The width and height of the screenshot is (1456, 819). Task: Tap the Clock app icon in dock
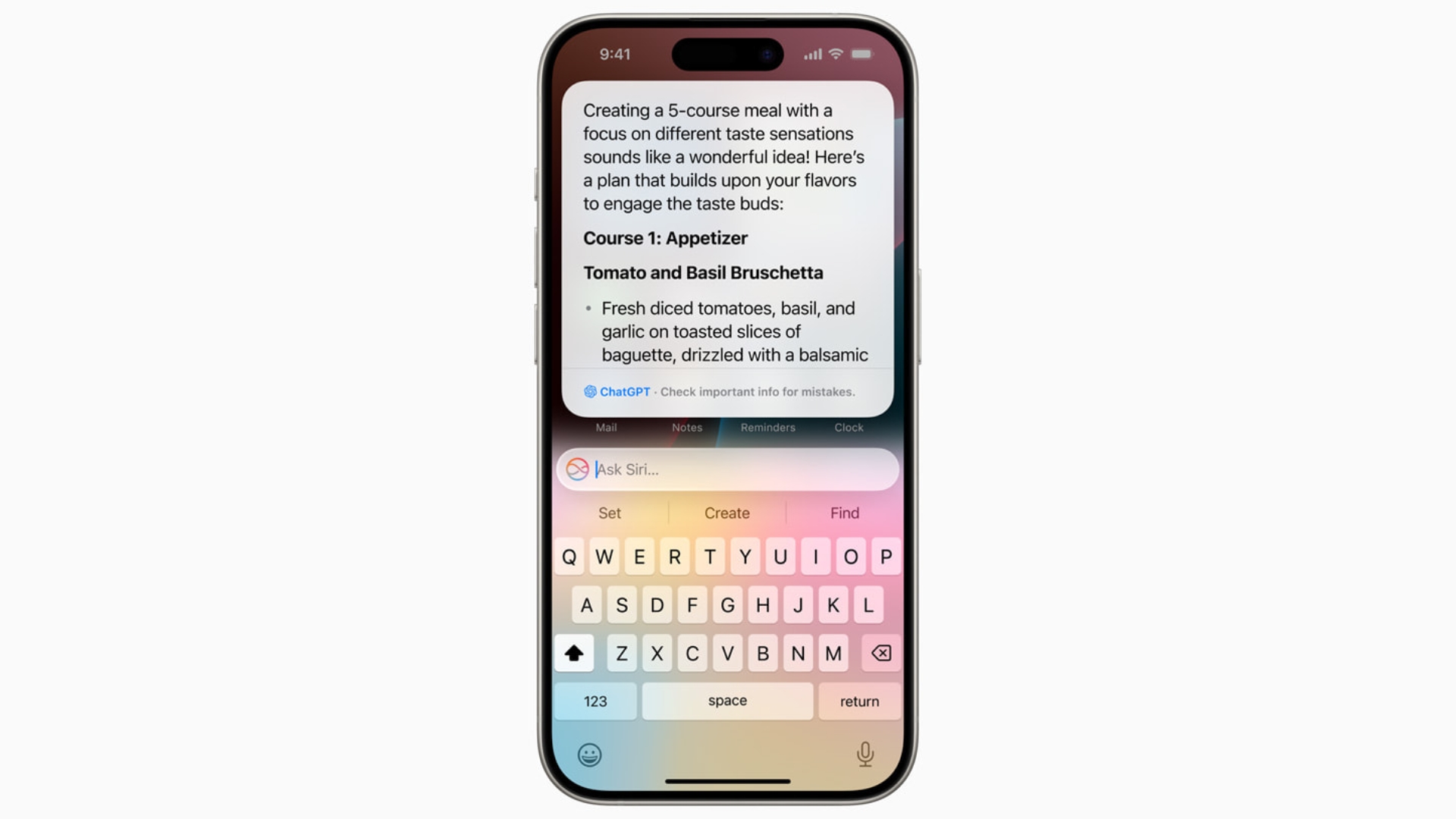[848, 427]
